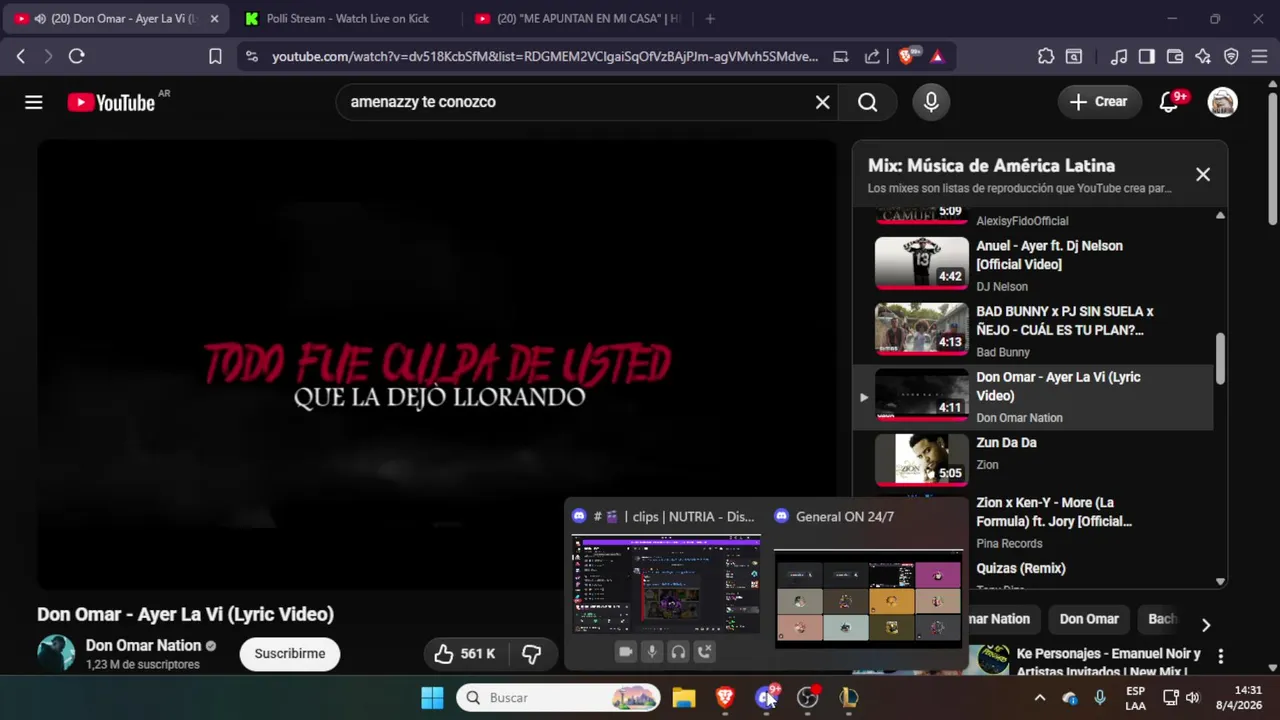1280x720 pixels.
Task: Start voice search with the microphone icon
Action: coord(931,102)
